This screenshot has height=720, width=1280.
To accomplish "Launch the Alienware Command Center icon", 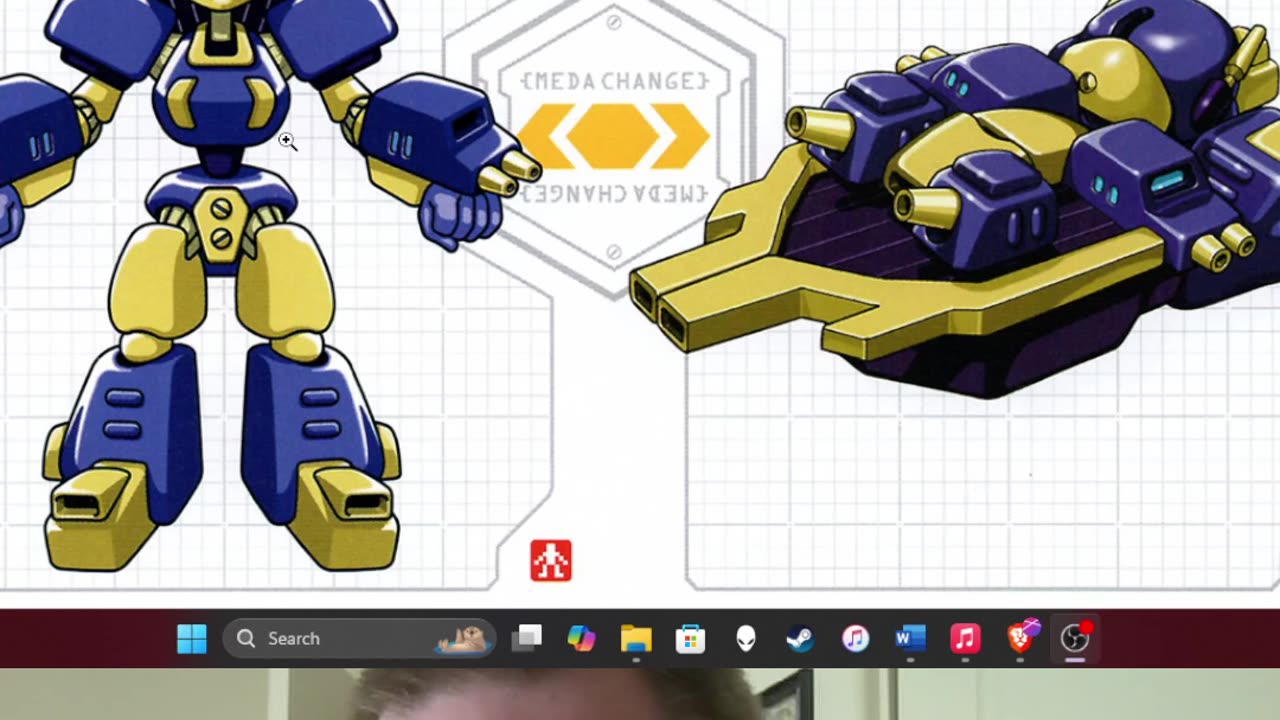I will tap(746, 638).
